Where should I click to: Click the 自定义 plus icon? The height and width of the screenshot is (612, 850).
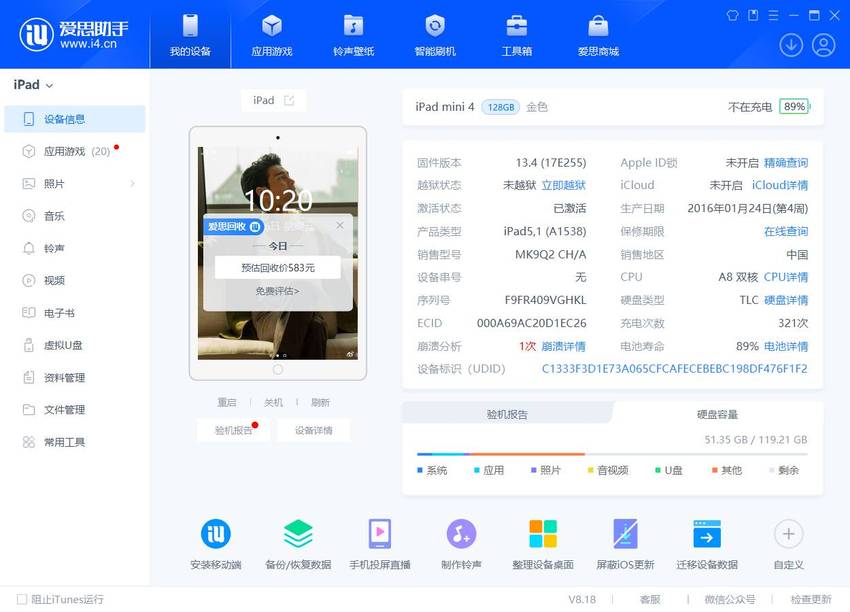[788, 534]
